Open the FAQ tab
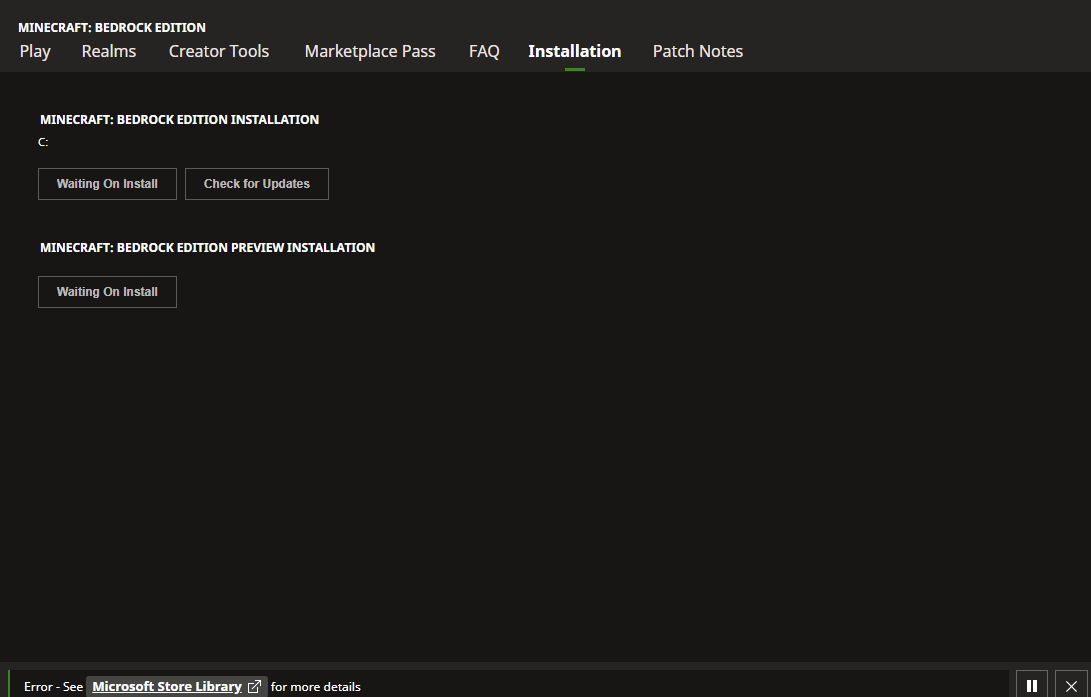1091x697 pixels. (484, 51)
